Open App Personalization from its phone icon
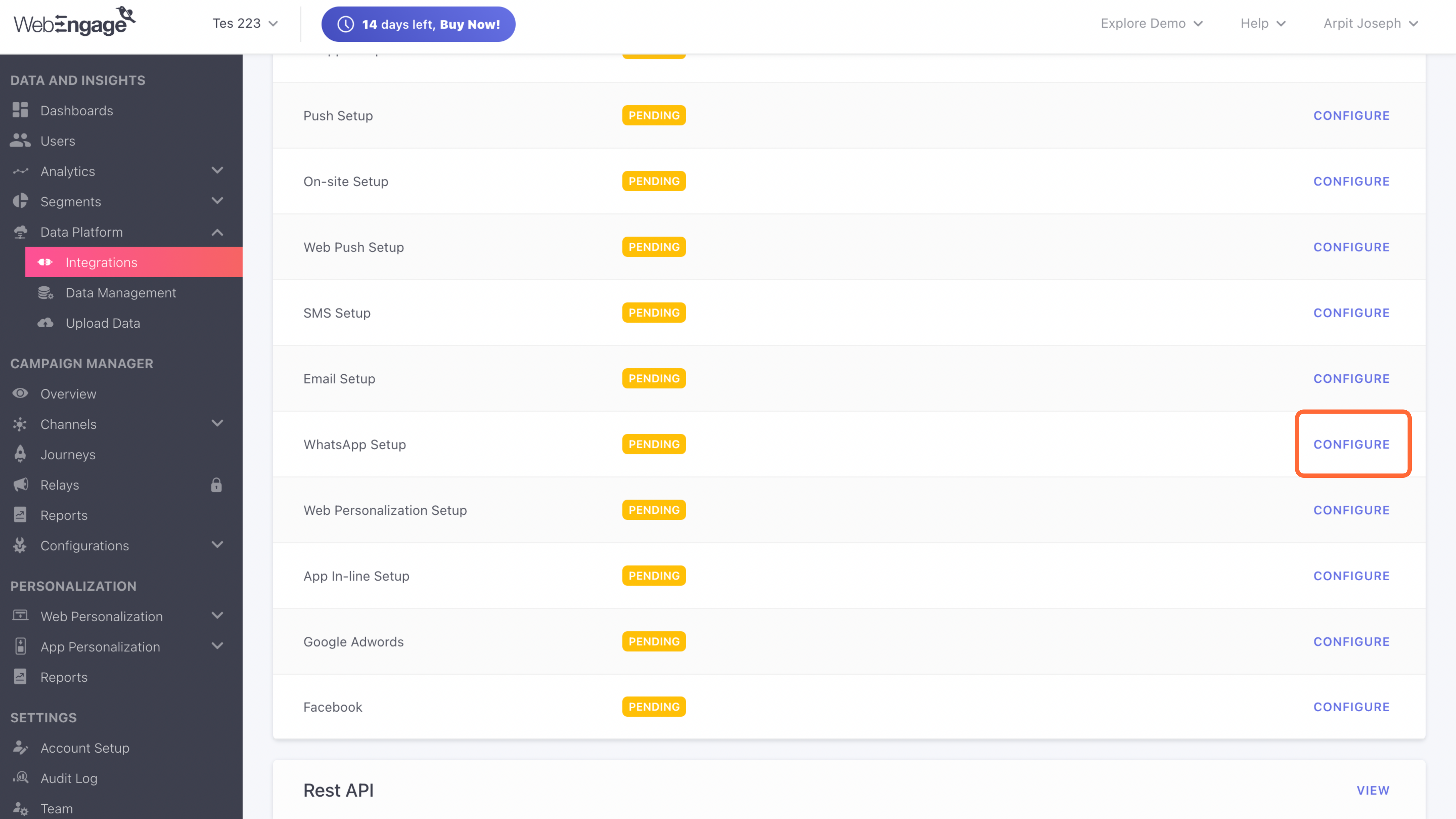 20,646
